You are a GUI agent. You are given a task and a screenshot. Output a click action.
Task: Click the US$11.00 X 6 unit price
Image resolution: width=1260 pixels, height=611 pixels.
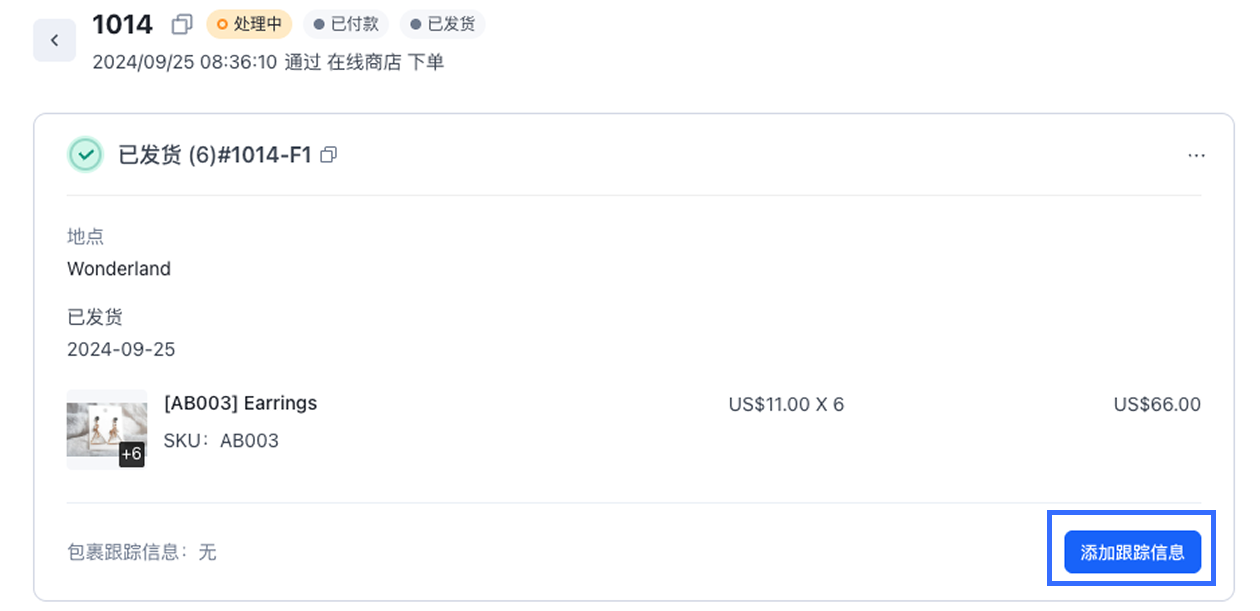[x=786, y=405]
